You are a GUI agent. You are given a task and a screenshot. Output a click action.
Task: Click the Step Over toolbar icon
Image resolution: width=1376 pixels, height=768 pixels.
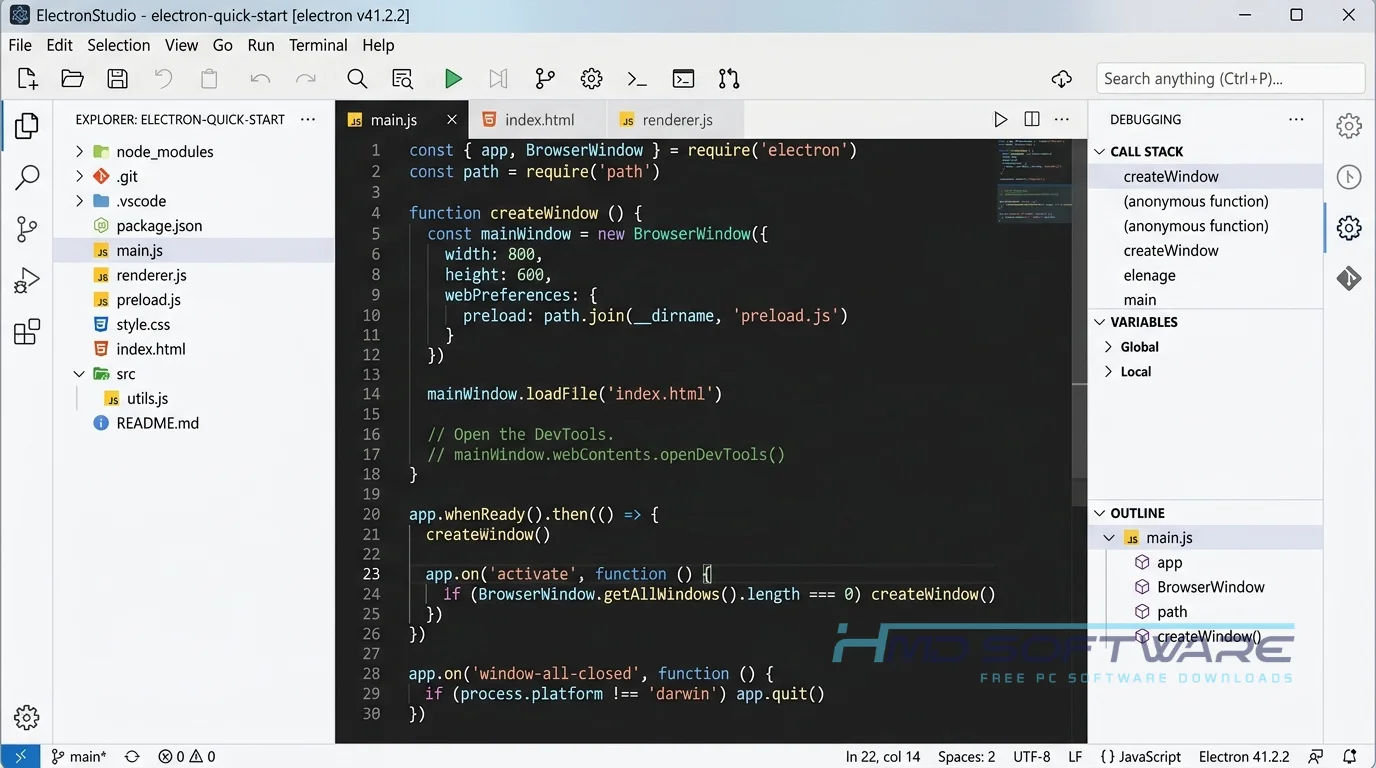(x=498, y=79)
